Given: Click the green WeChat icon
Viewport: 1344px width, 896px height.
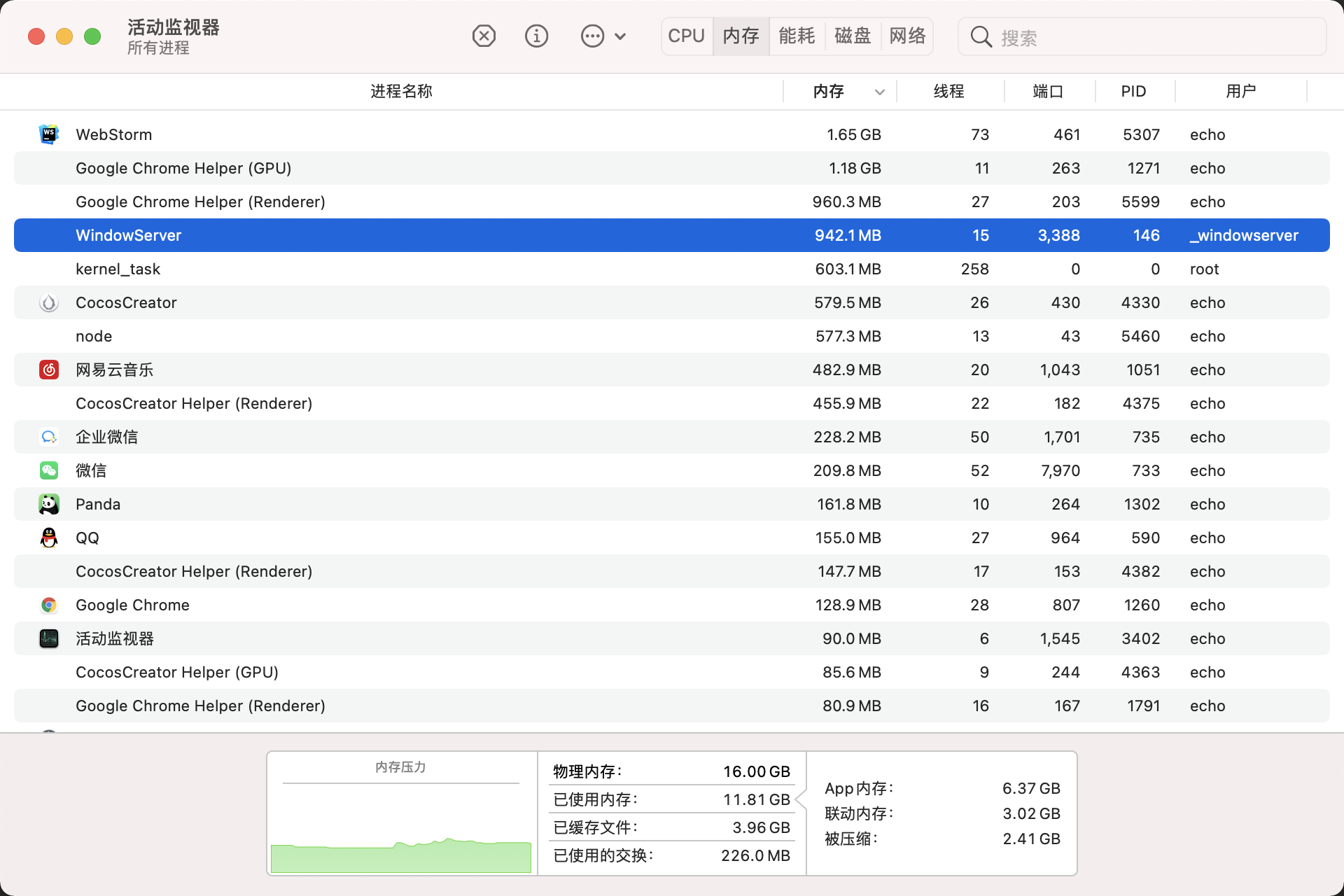Looking at the screenshot, I should tap(49, 470).
